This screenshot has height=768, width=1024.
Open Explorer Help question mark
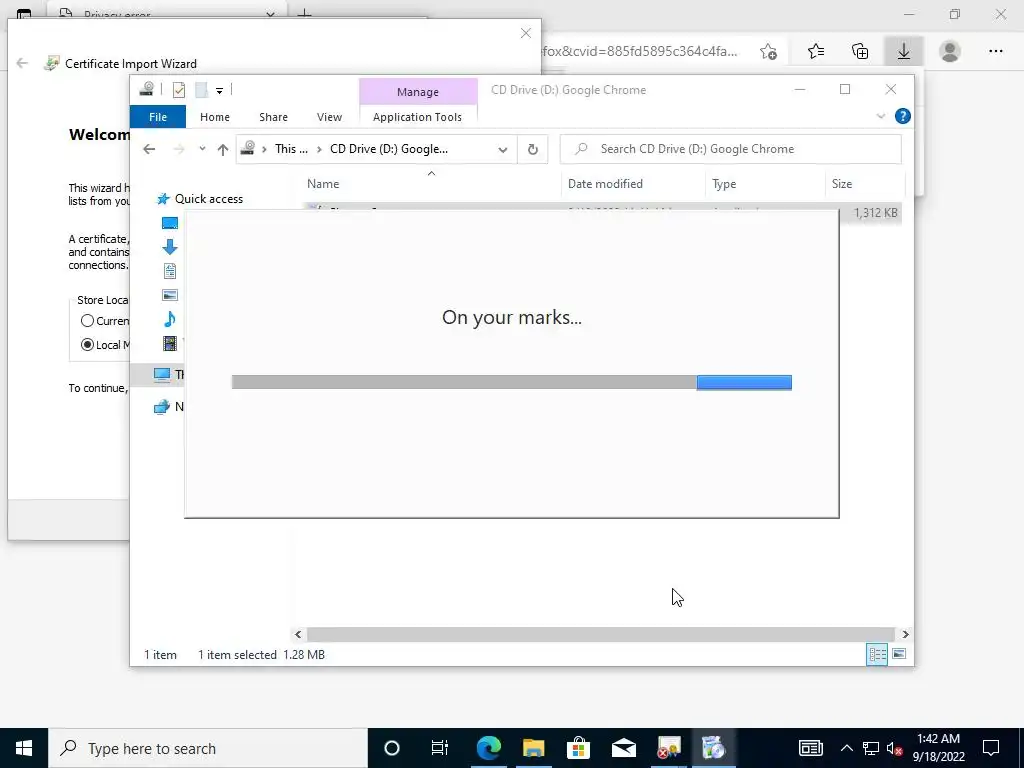[903, 116]
